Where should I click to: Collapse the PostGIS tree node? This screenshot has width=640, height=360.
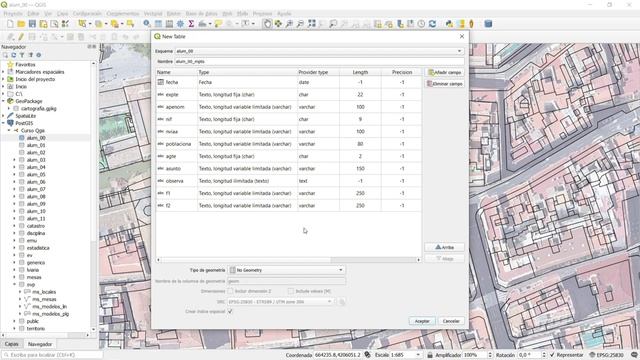point(3,123)
